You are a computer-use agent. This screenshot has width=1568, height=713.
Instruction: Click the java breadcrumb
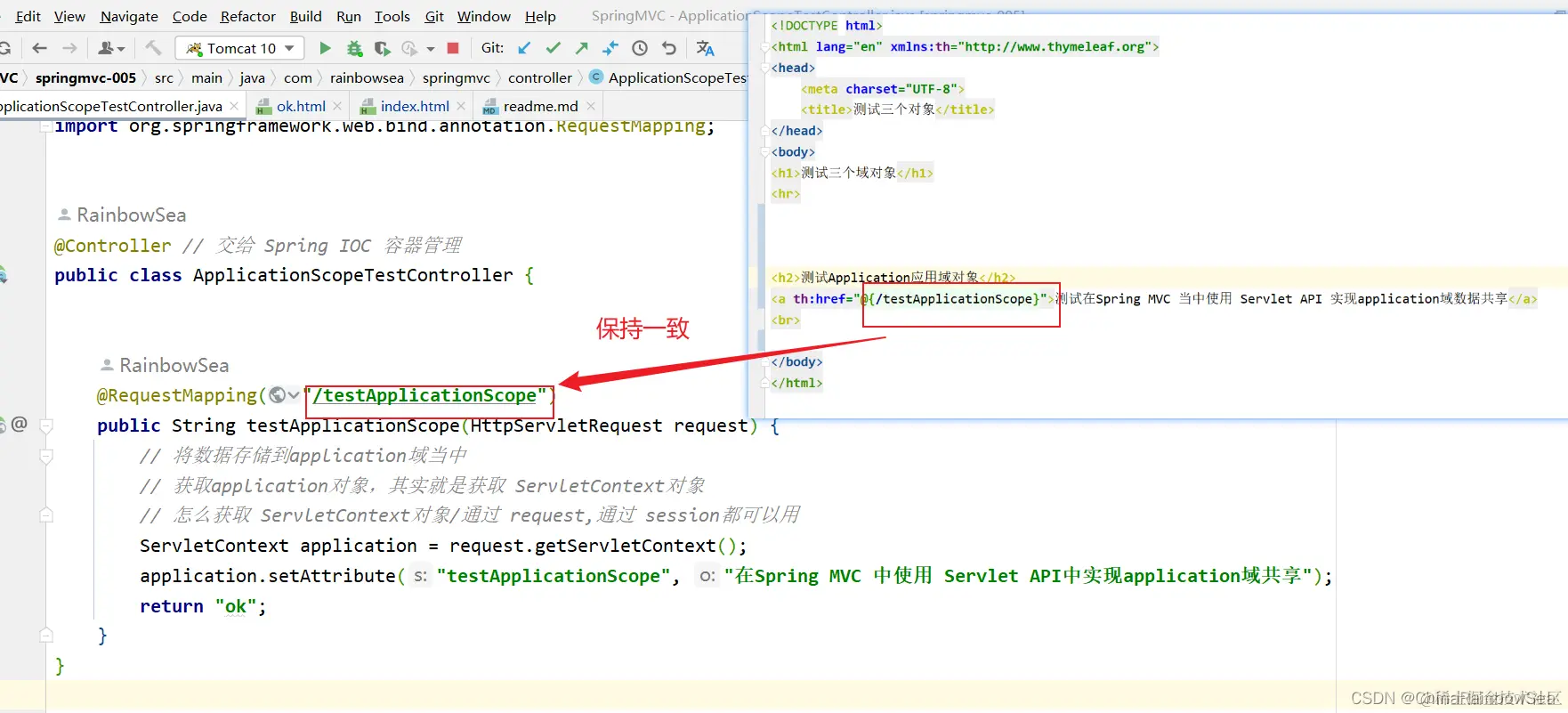(x=252, y=77)
